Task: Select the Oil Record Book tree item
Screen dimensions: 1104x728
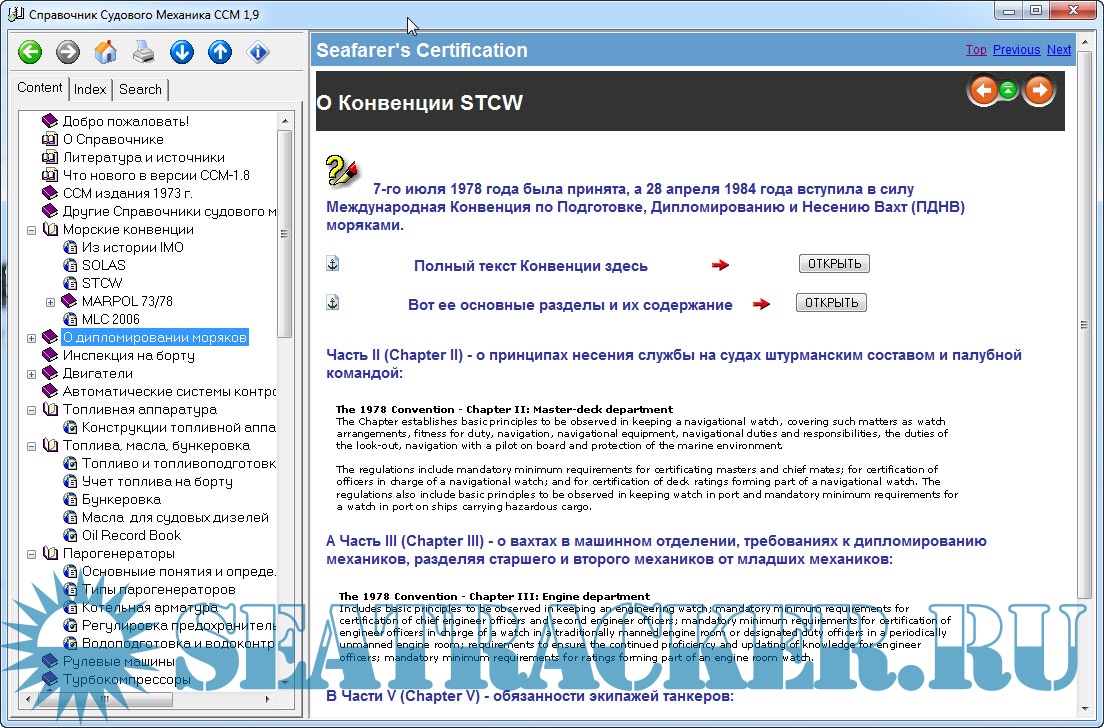Action: click(x=131, y=535)
